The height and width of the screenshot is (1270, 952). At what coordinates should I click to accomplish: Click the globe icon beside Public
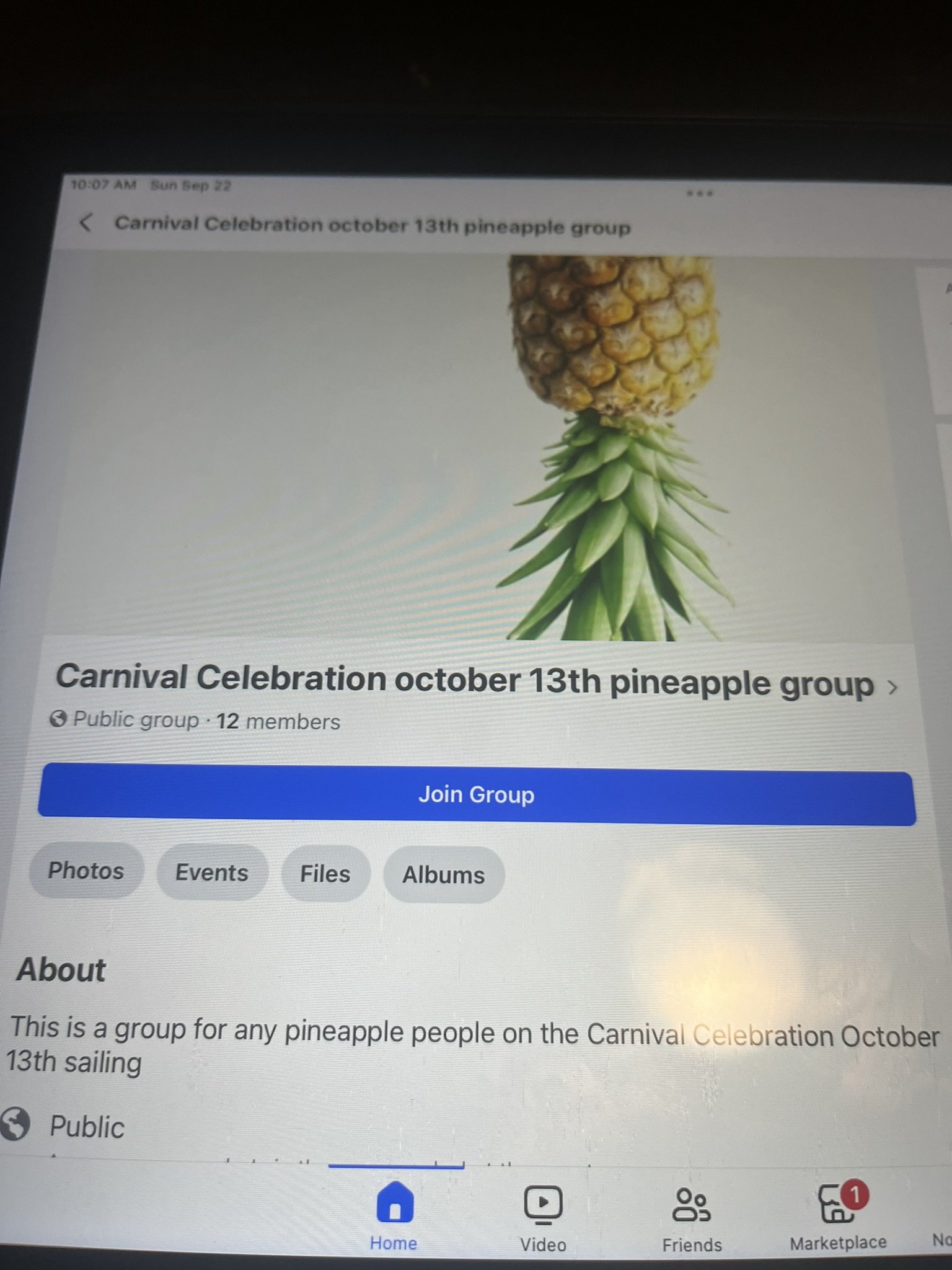[15, 1124]
